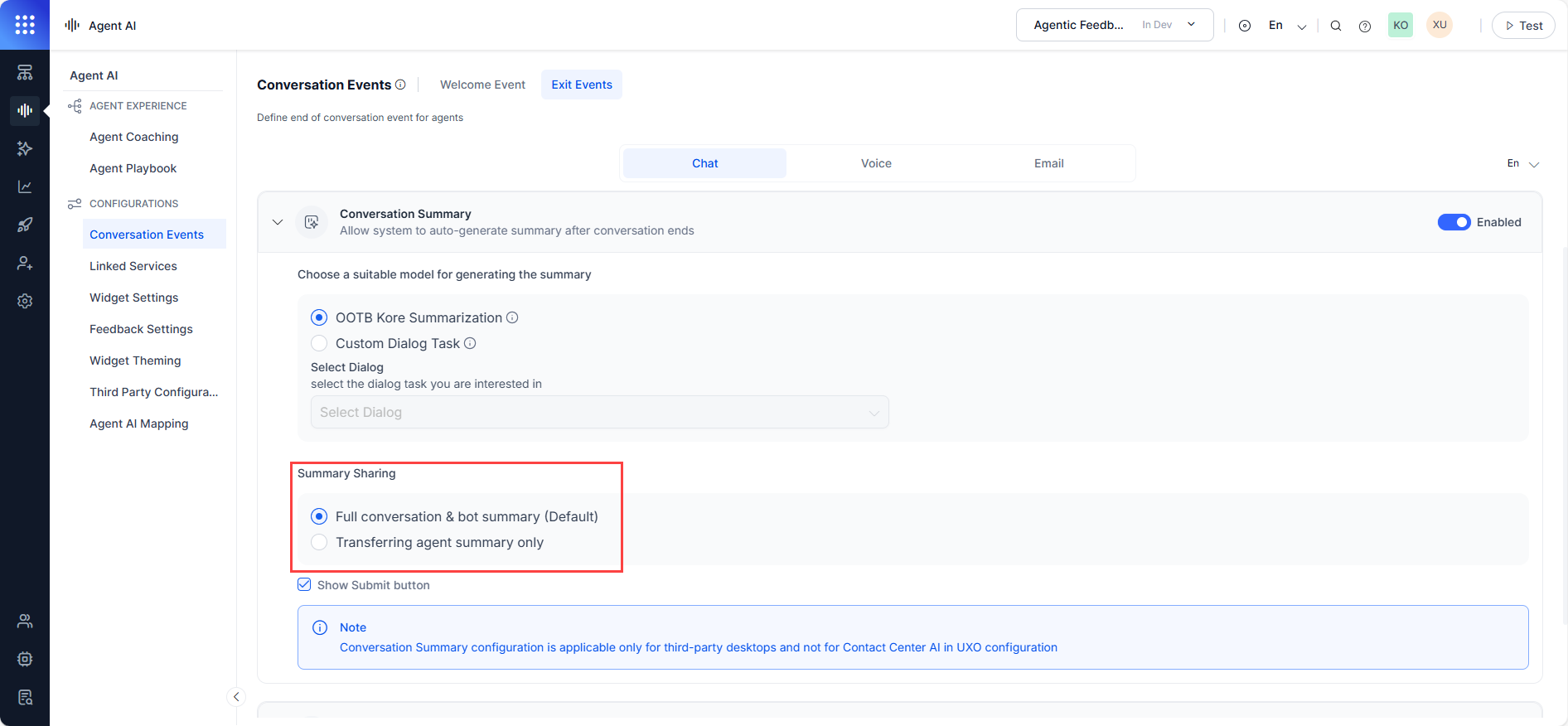
Task: Choose Transferring agent summary only option
Action: [x=319, y=542]
